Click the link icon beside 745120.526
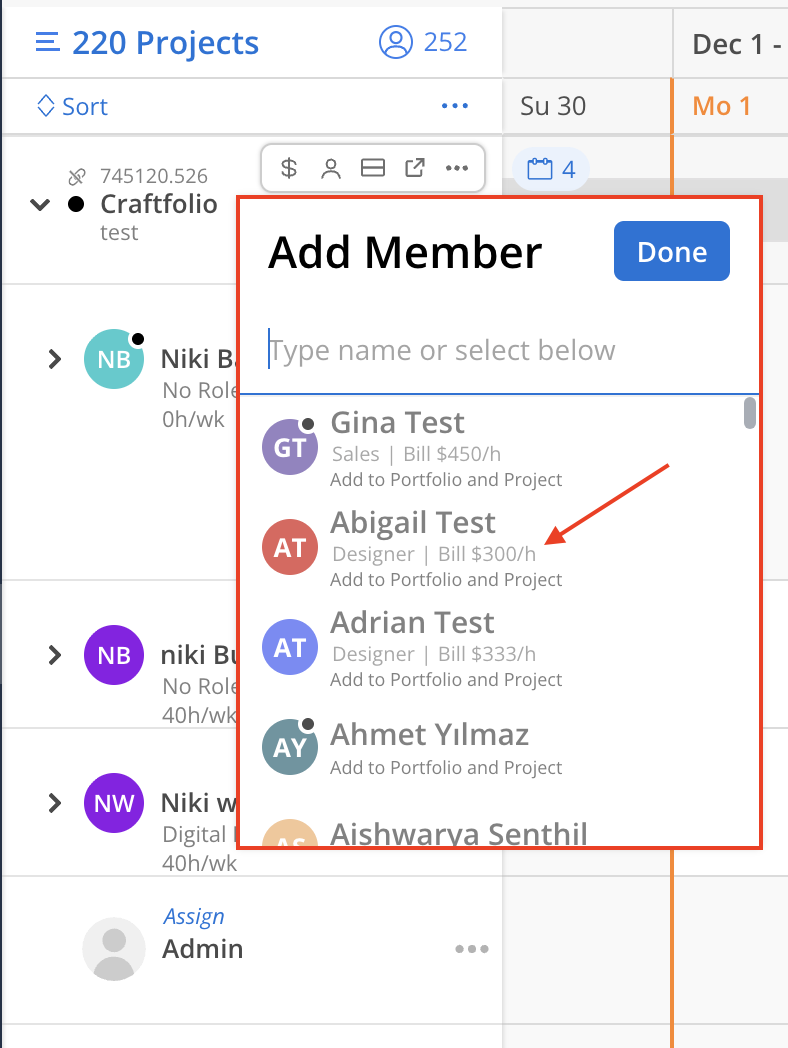Screen dimensions: 788x1048 (77, 177)
